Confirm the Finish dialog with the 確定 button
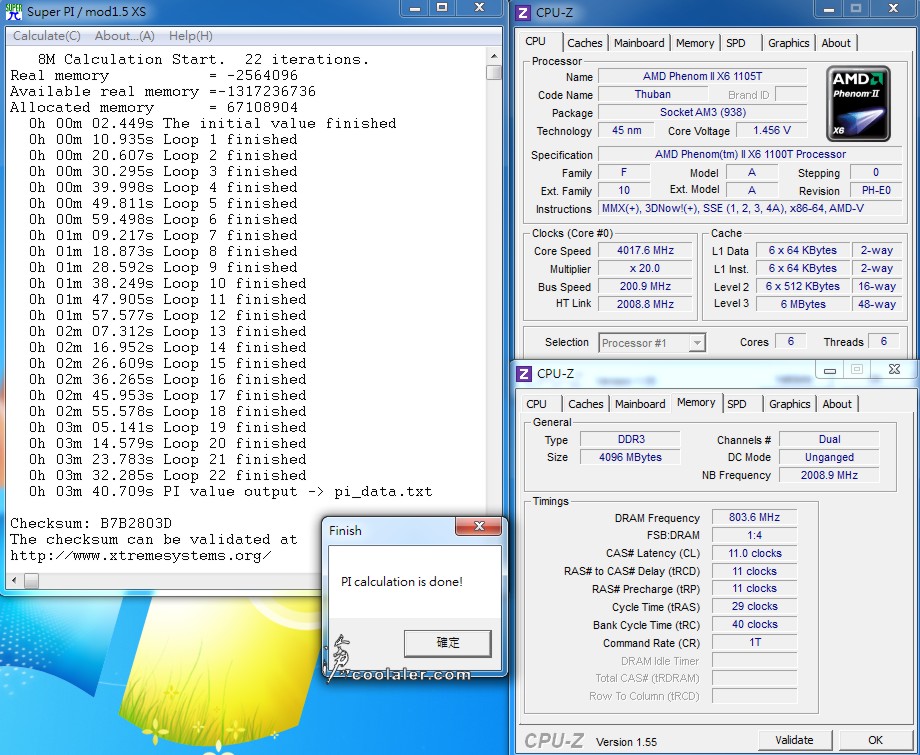This screenshot has width=920, height=755. [x=448, y=643]
